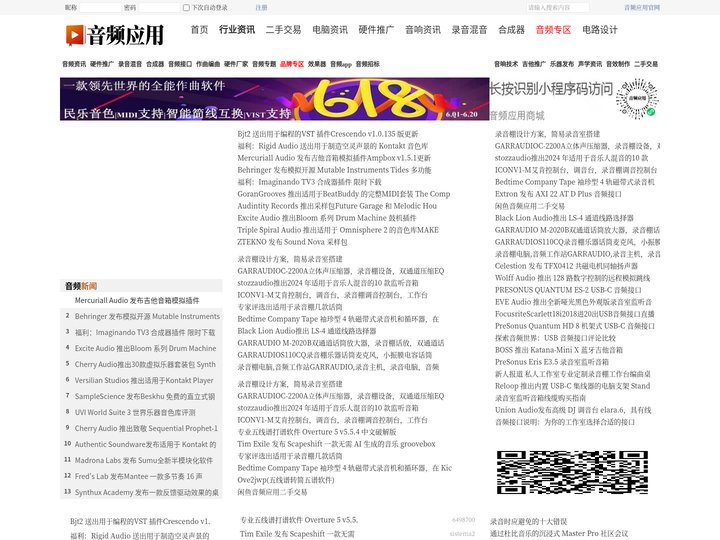Viewport: 720px width, 540px height.
Task: Open 行业资讯 in main navigation
Action: coord(237,30)
